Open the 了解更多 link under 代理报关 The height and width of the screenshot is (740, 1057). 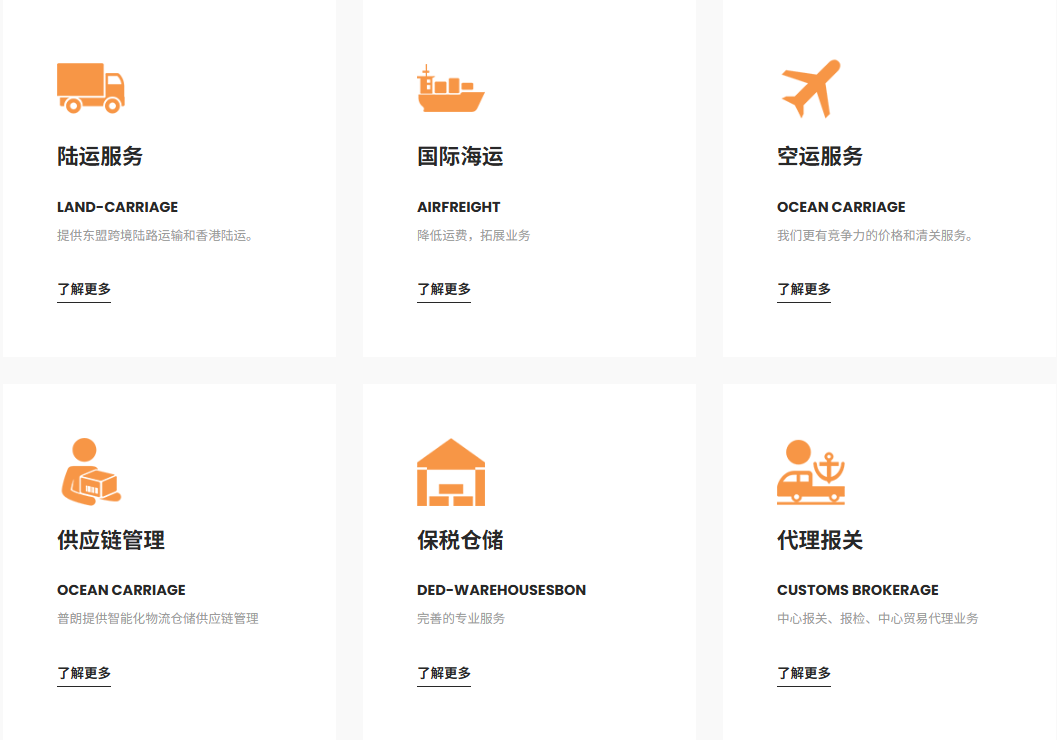click(804, 673)
